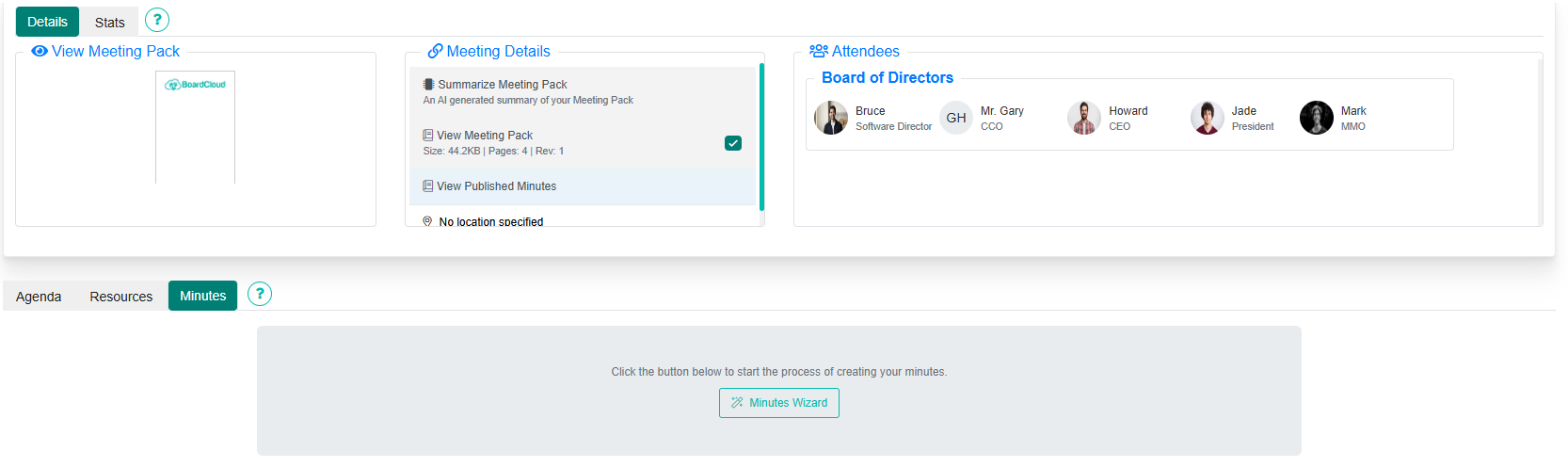The image size is (1568, 467).
Task: Toggle the View Meeting Pack checkbox
Action: [x=733, y=143]
